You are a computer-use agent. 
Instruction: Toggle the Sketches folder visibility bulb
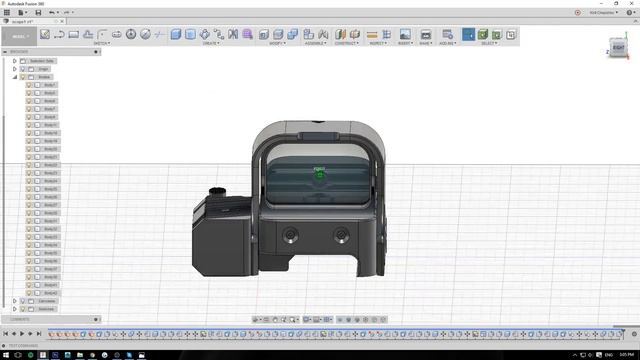click(23, 309)
